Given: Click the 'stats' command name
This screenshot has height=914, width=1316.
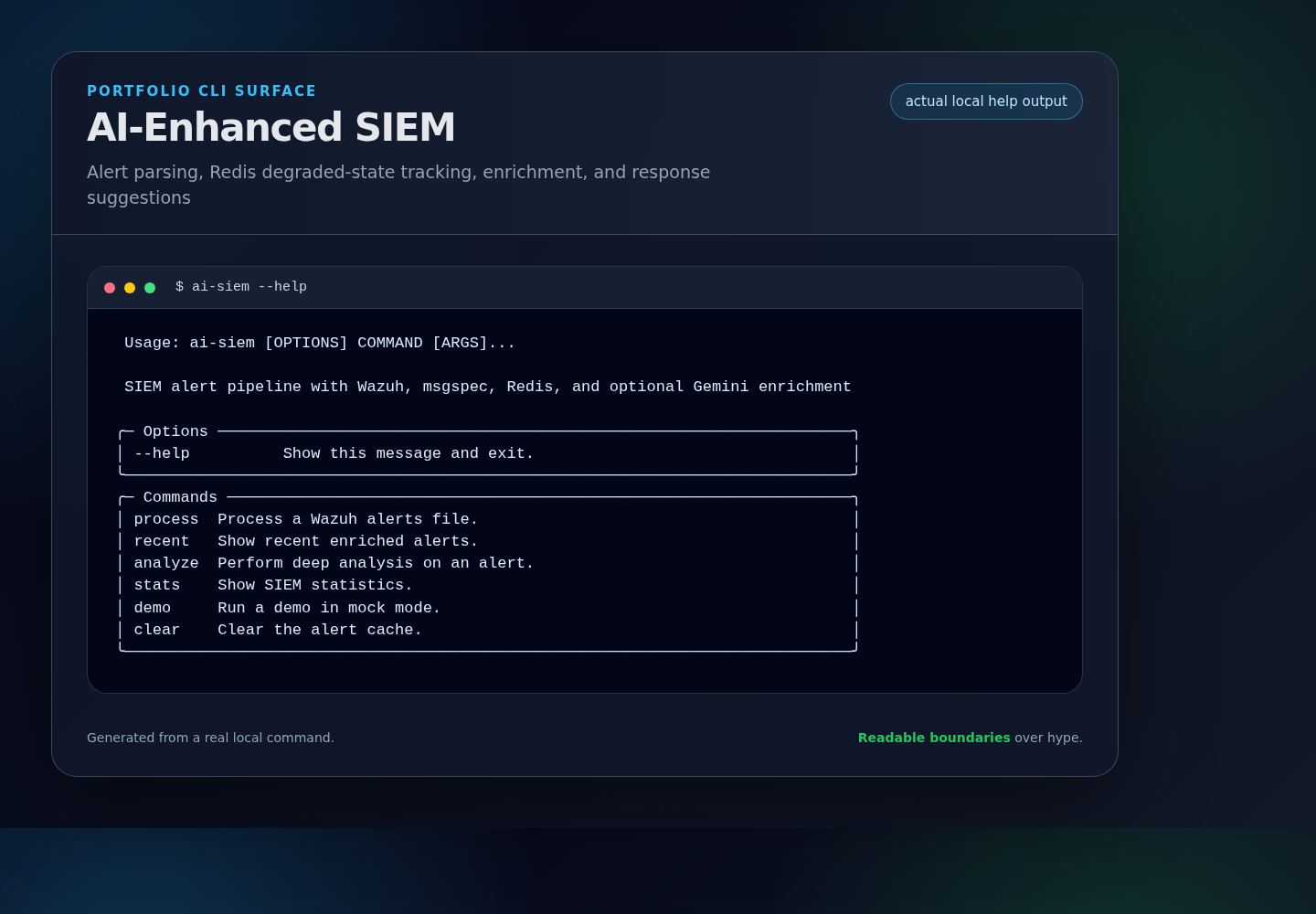Looking at the screenshot, I should coord(157,585).
